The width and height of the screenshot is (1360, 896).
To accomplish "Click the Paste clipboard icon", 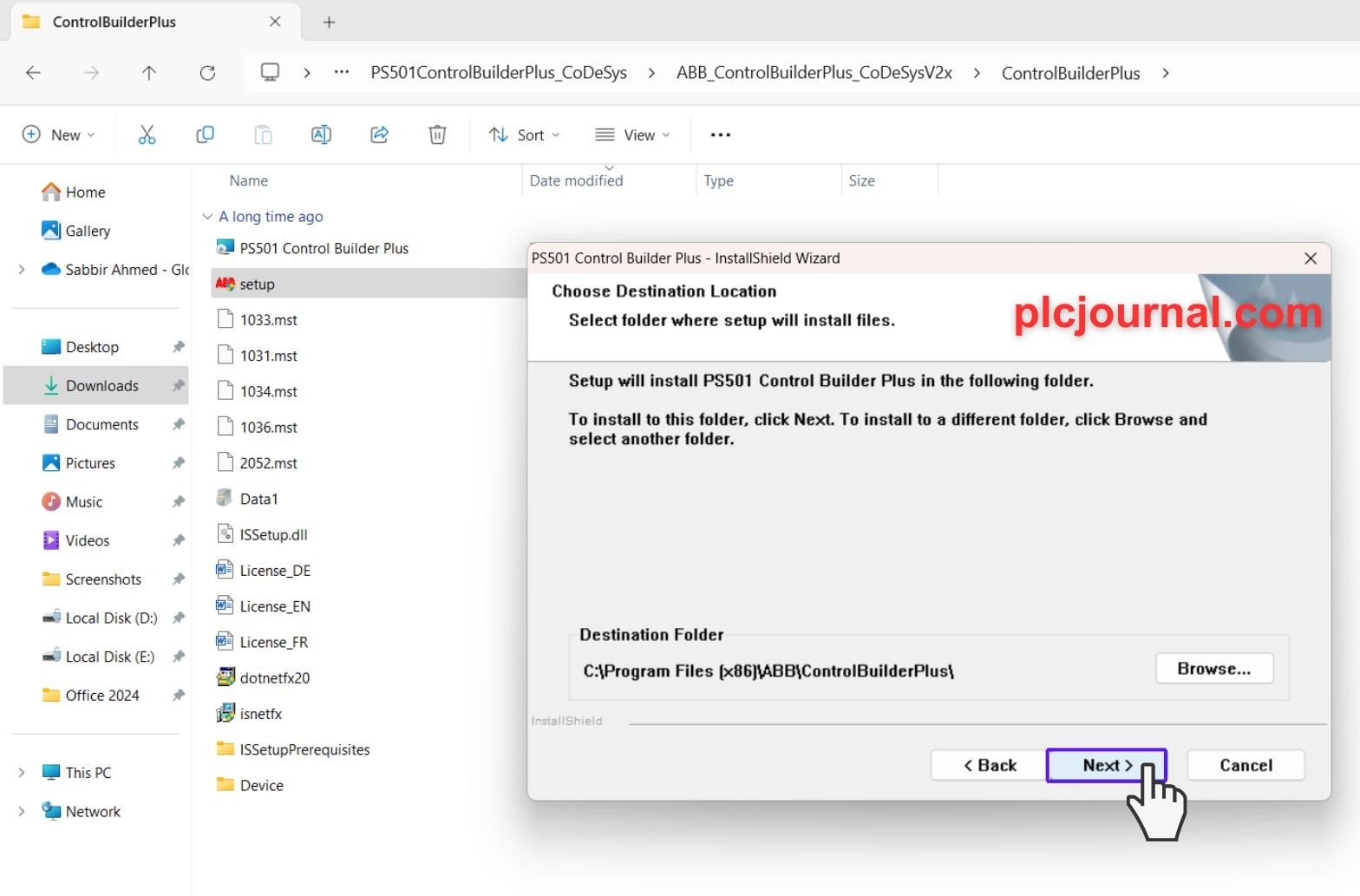I will click(x=263, y=134).
